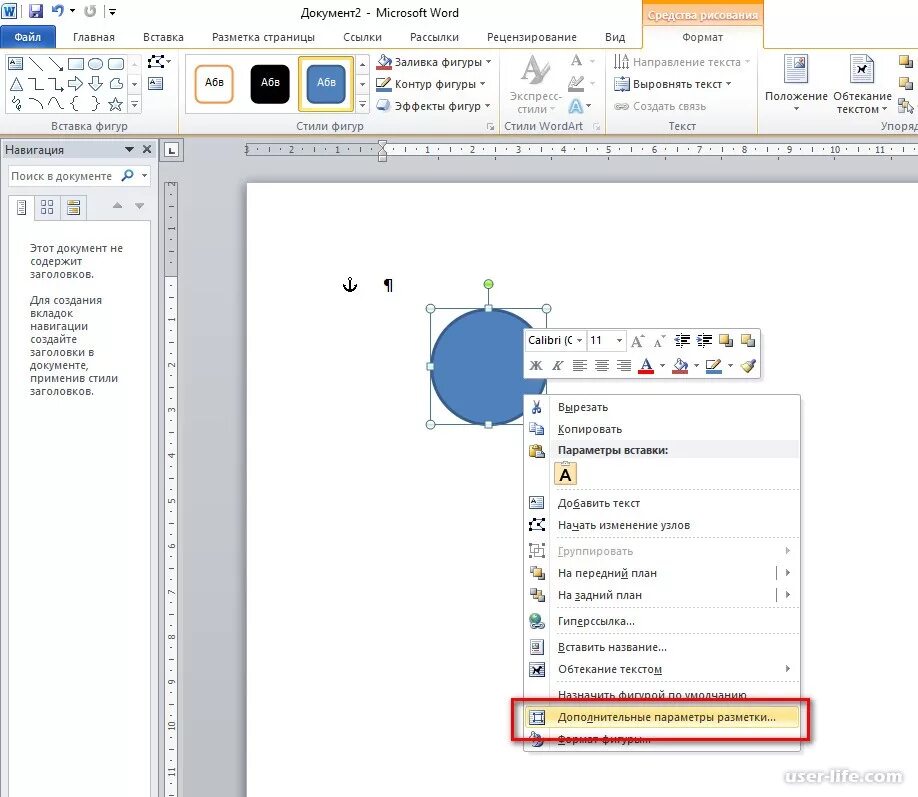Align text right in the mini toolbar
Viewport: 918px width, 797px height.
point(624,366)
